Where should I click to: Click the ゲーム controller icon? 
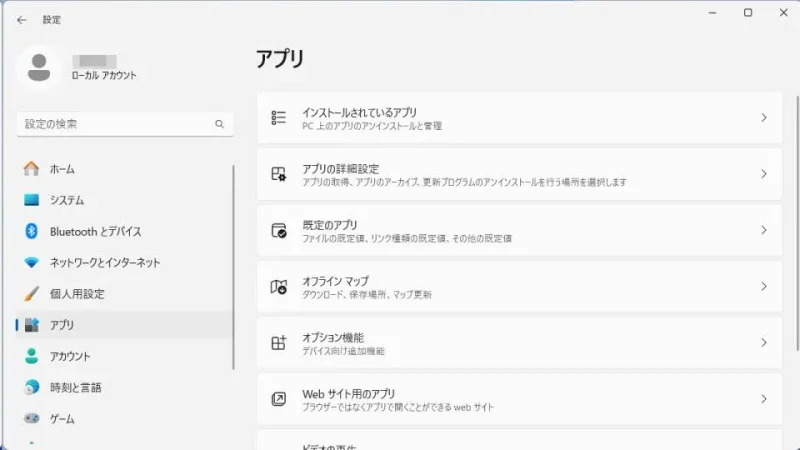31,419
